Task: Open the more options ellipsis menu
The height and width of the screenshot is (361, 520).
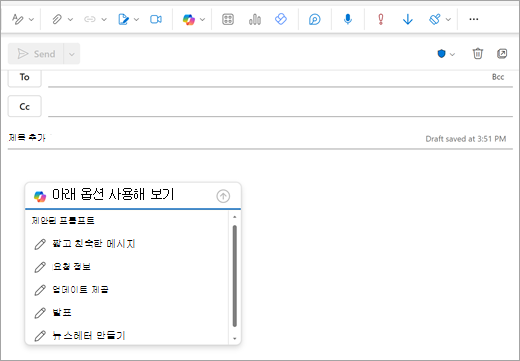Action: click(474, 19)
